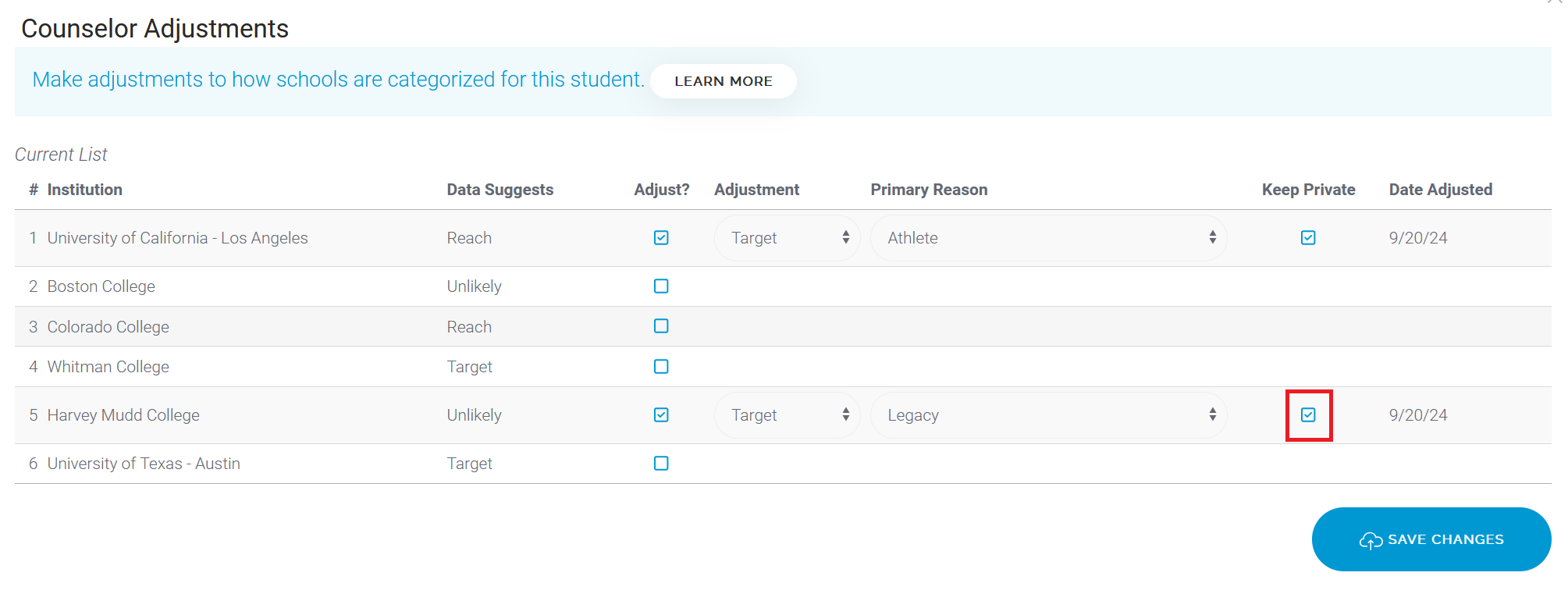Uncheck Adjust for Harvey Mudd College
Viewport: 1568px width, 608px height.
pyautogui.click(x=661, y=415)
